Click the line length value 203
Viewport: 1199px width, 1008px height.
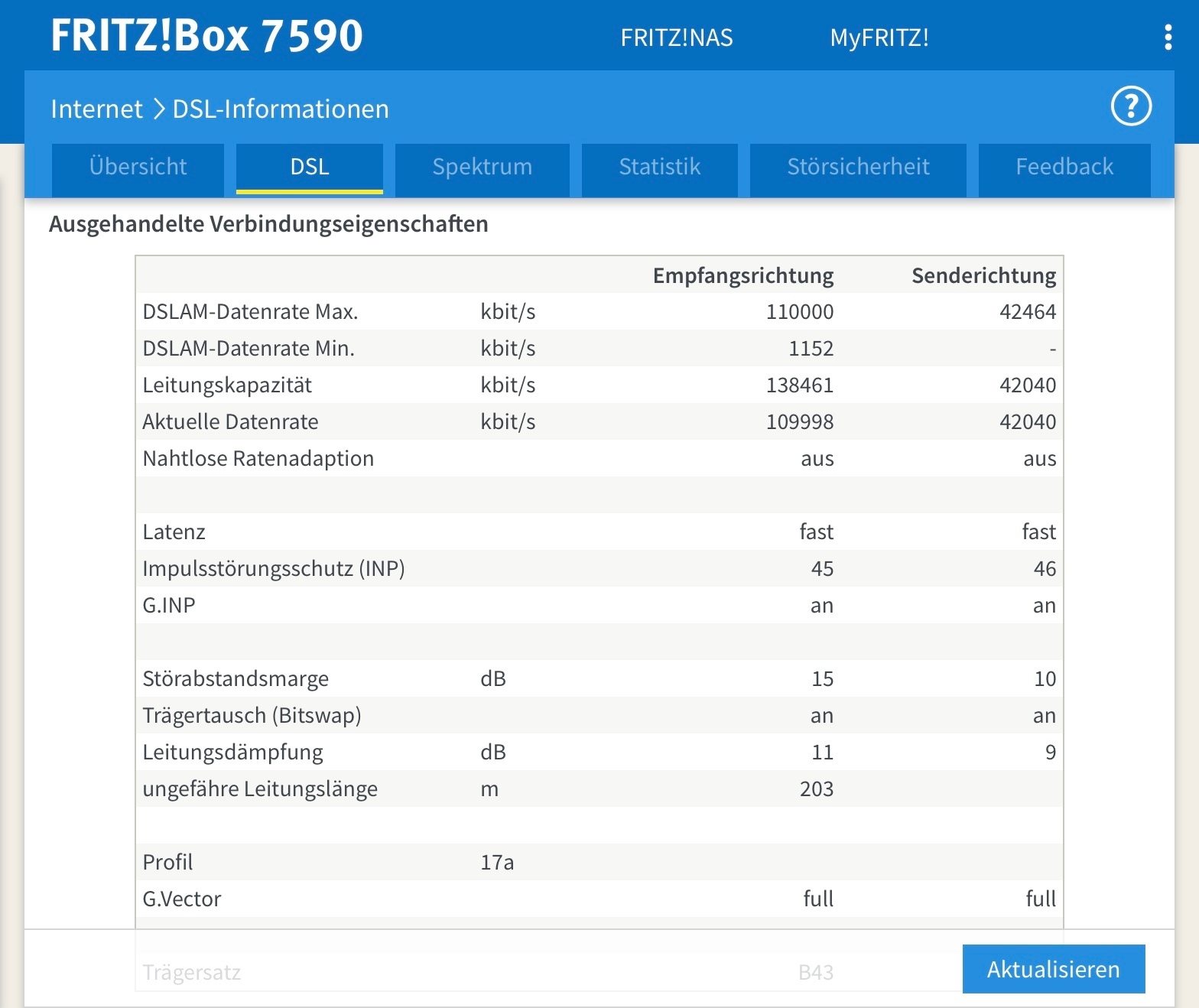click(817, 789)
